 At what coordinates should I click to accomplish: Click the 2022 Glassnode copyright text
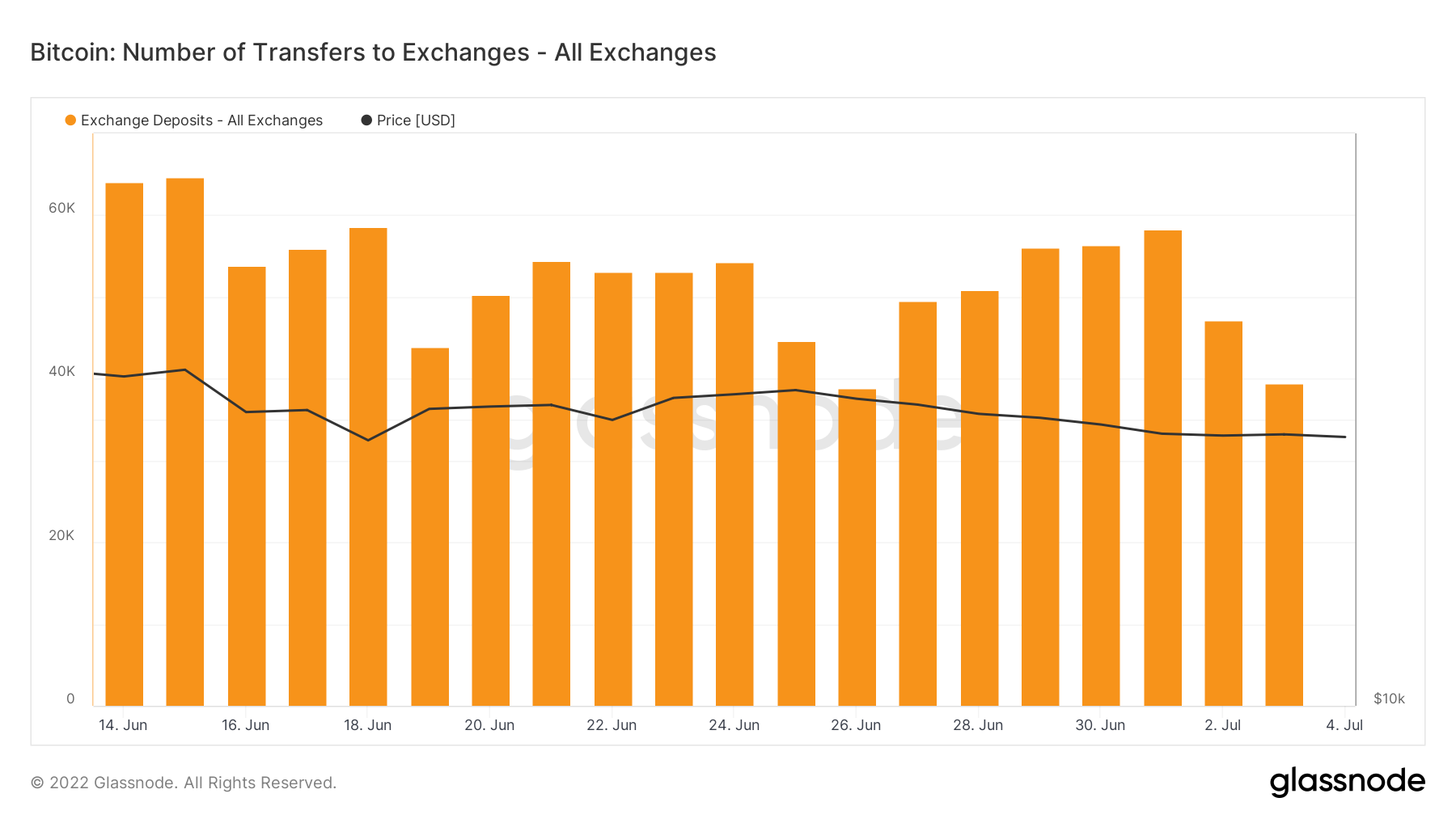tap(184, 783)
